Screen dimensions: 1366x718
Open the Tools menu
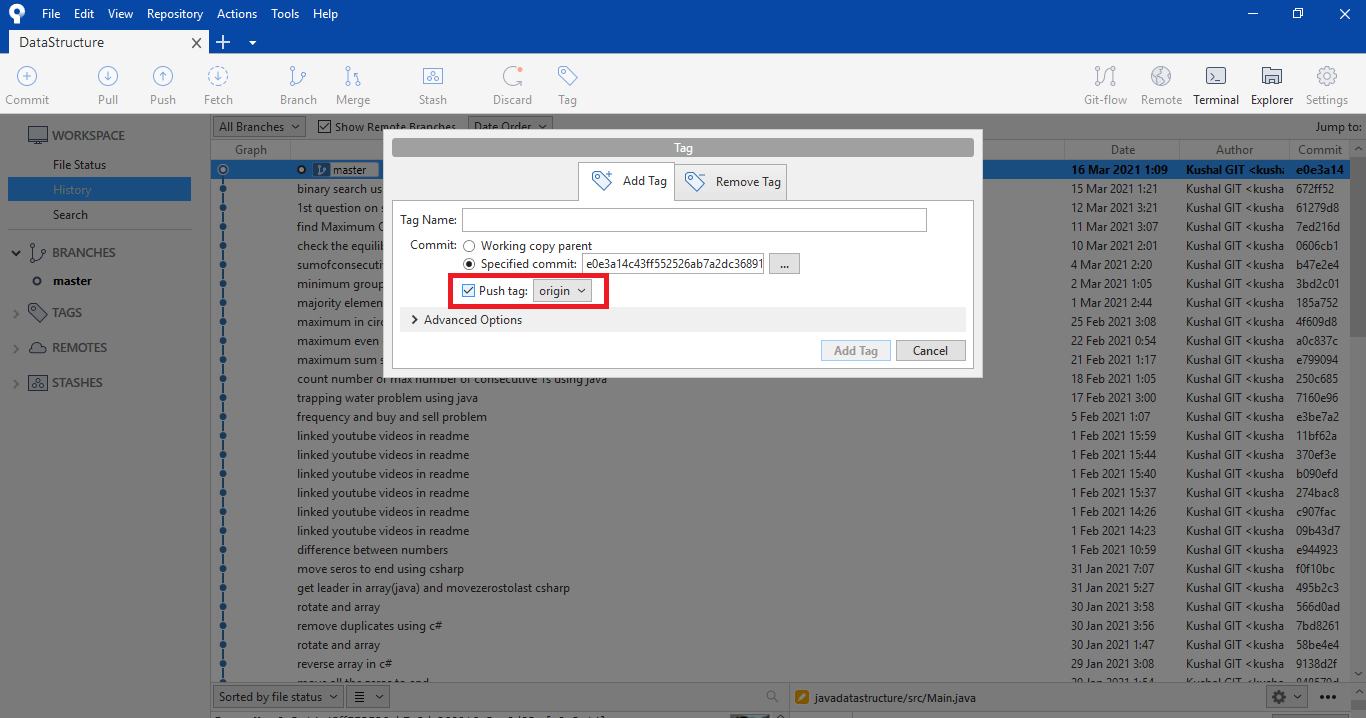[285, 14]
